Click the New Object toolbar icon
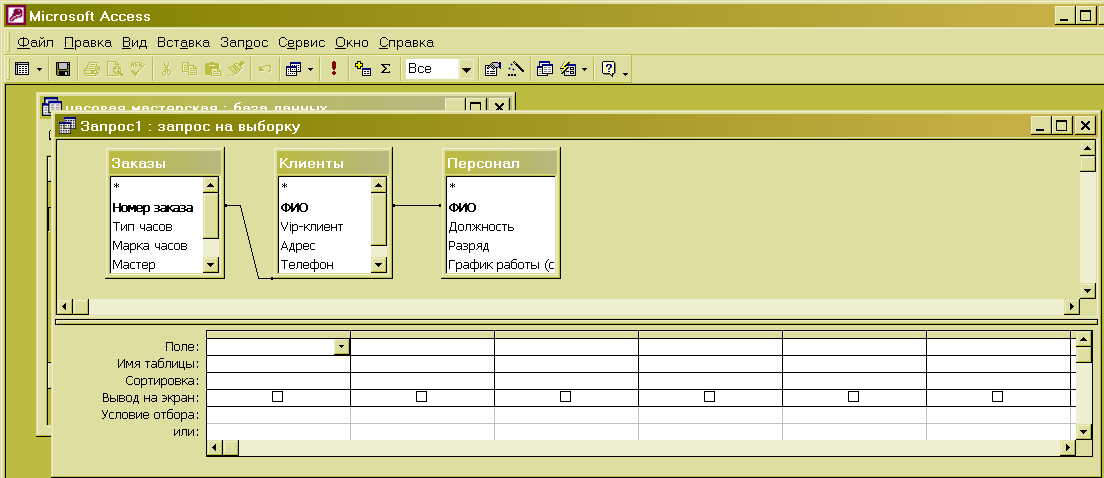This screenshot has width=1104, height=478. [x=567, y=69]
